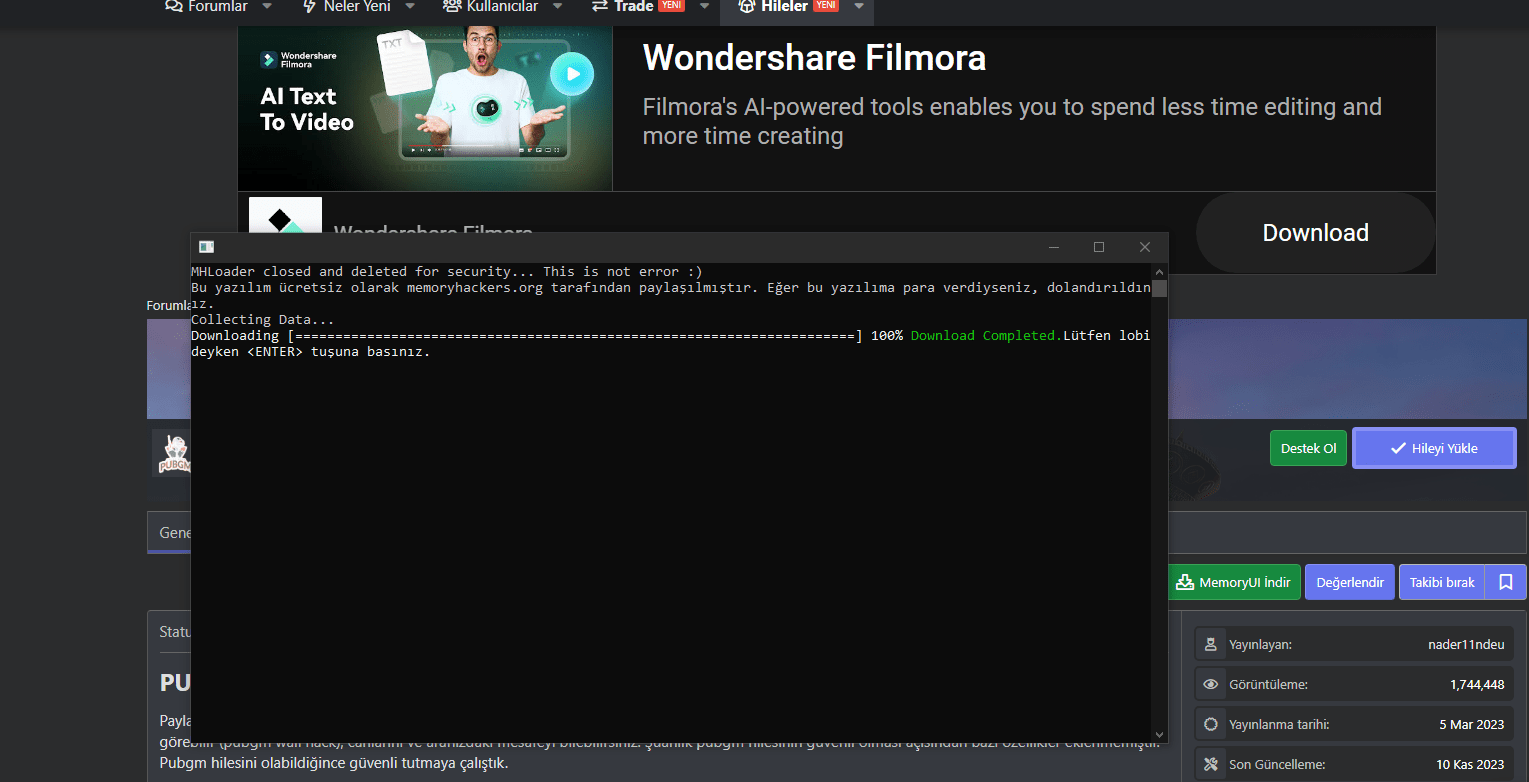The width and height of the screenshot is (1529, 782).
Task: Click the publish date 5 Mar 2023
Action: coord(1471,725)
